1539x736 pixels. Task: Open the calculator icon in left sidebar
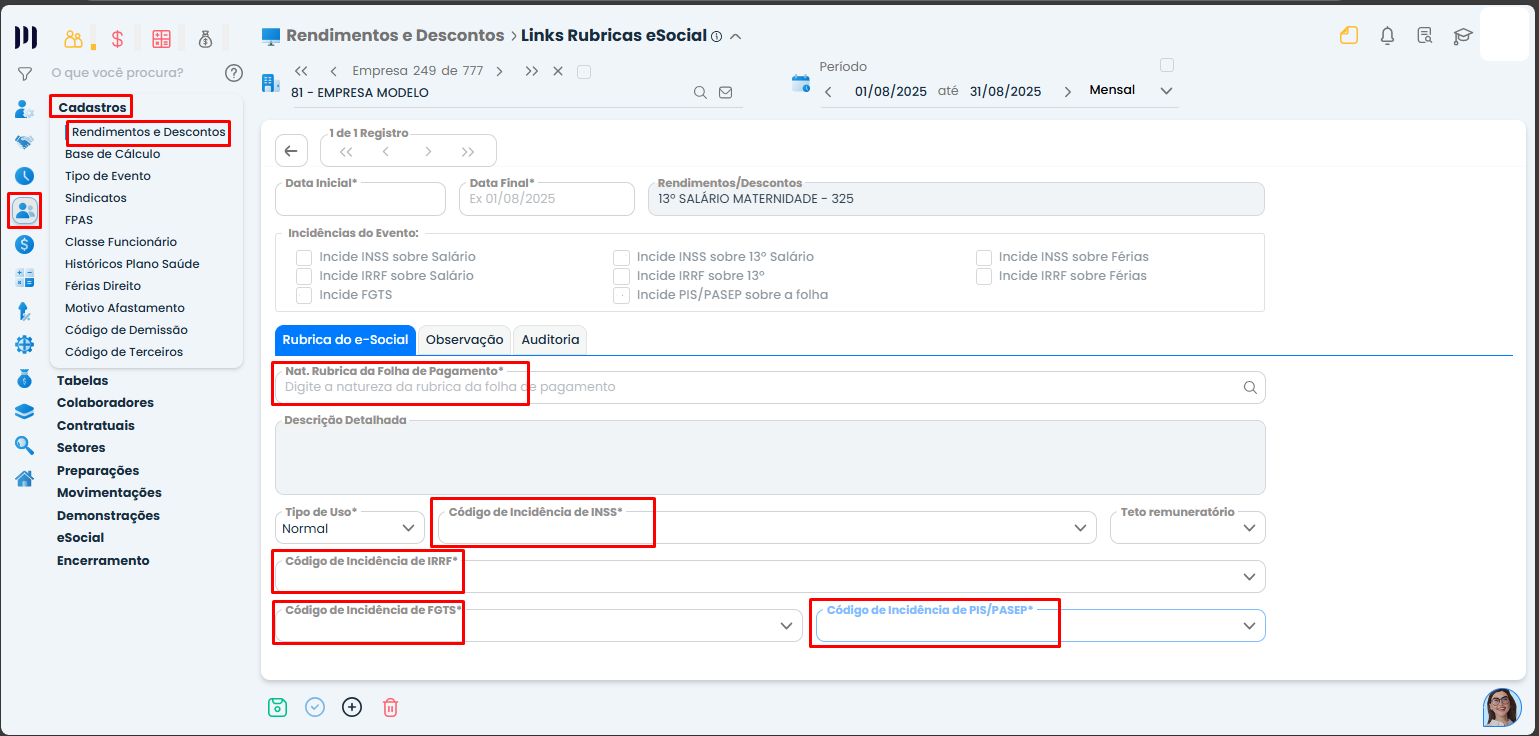point(25,278)
